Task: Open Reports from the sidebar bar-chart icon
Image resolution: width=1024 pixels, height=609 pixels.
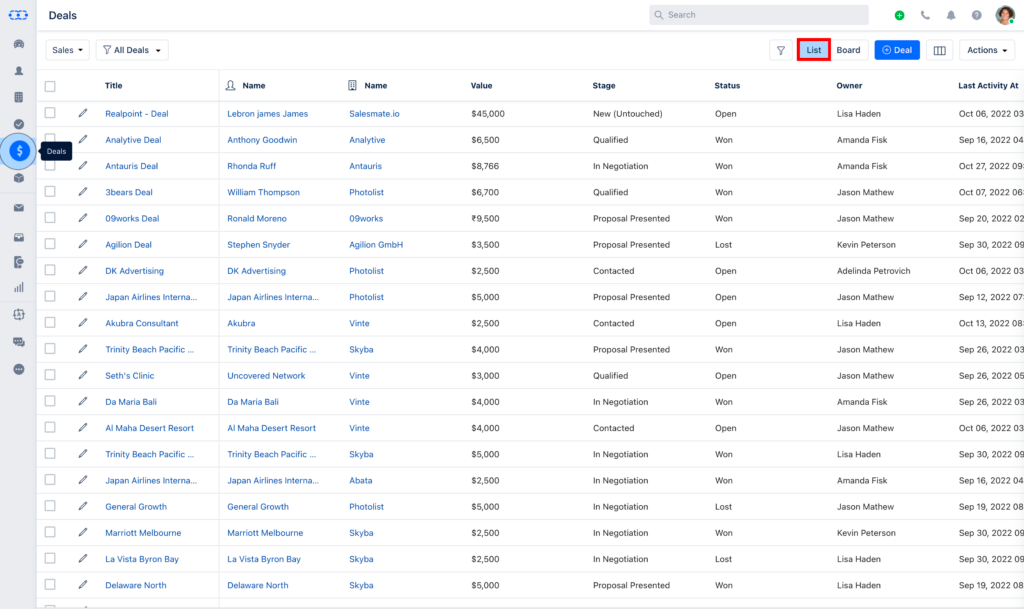Action: click(18, 285)
